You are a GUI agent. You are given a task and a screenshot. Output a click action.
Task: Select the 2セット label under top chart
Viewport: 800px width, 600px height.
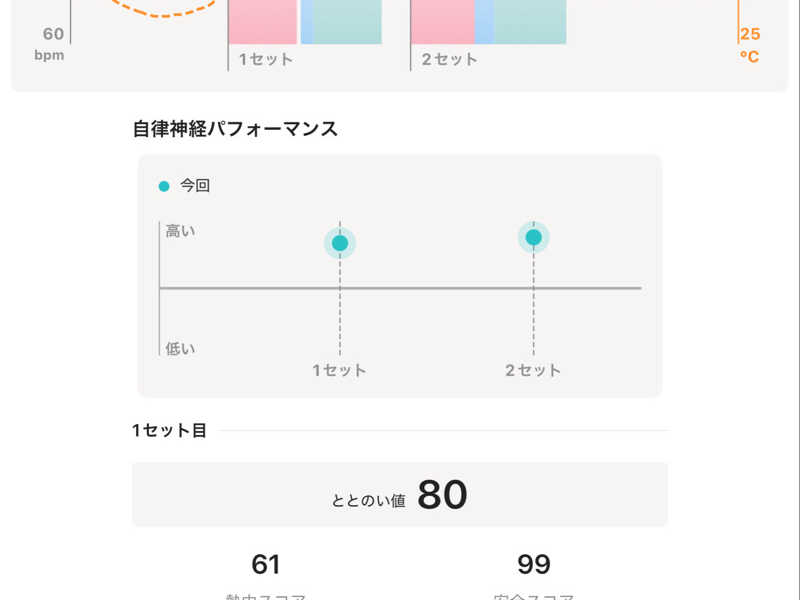click(x=449, y=59)
